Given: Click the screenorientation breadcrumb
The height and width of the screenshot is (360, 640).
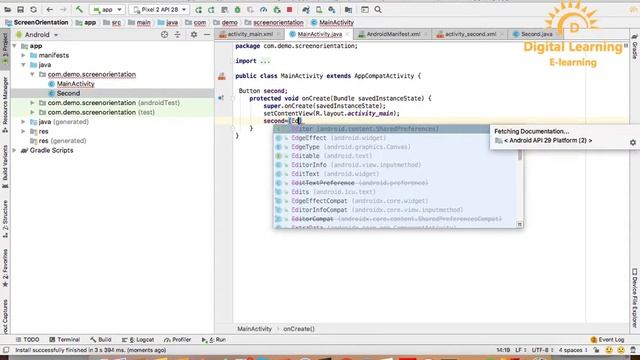Looking at the screenshot, I should point(278,22).
